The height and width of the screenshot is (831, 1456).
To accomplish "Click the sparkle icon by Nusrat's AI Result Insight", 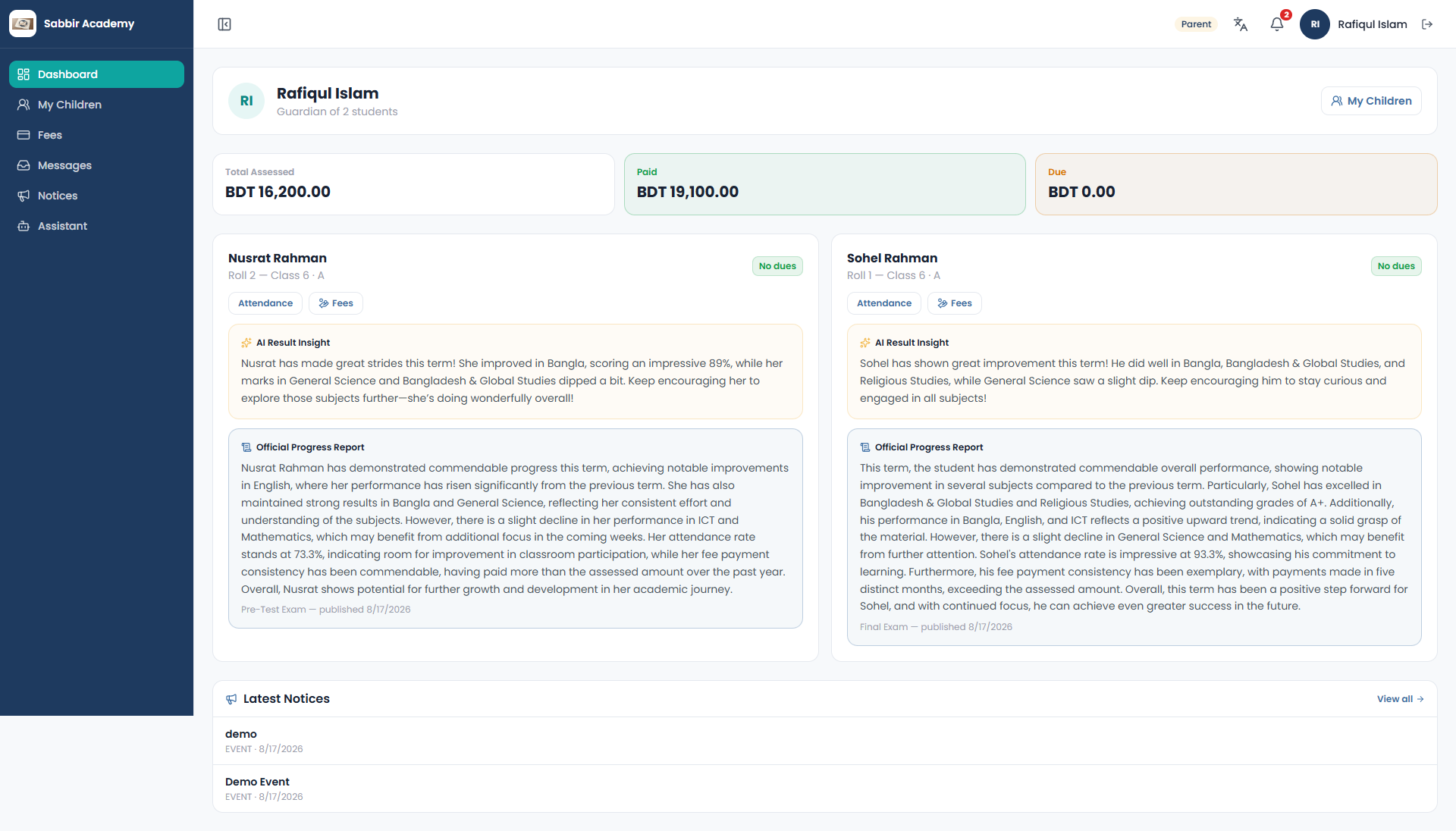I will pyautogui.click(x=246, y=343).
